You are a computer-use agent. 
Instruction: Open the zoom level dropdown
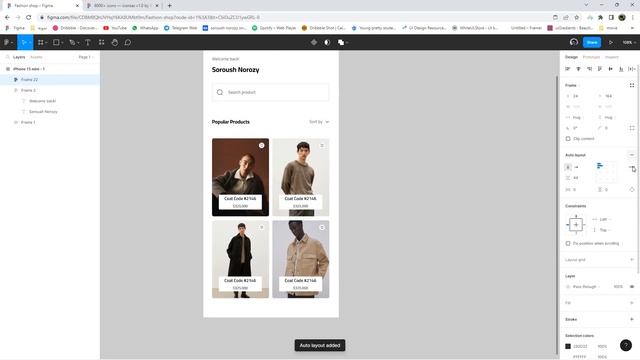click(629, 42)
